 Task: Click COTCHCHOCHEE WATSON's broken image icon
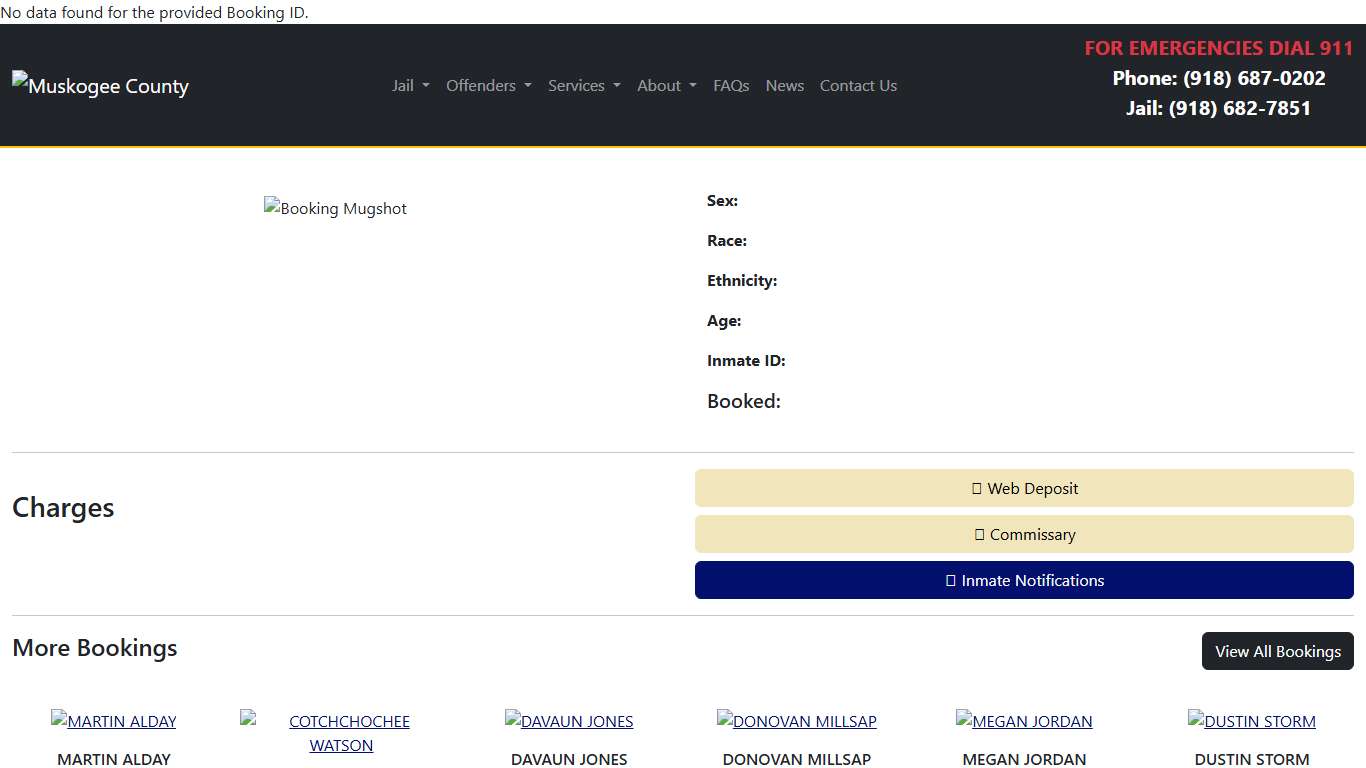coord(246,717)
